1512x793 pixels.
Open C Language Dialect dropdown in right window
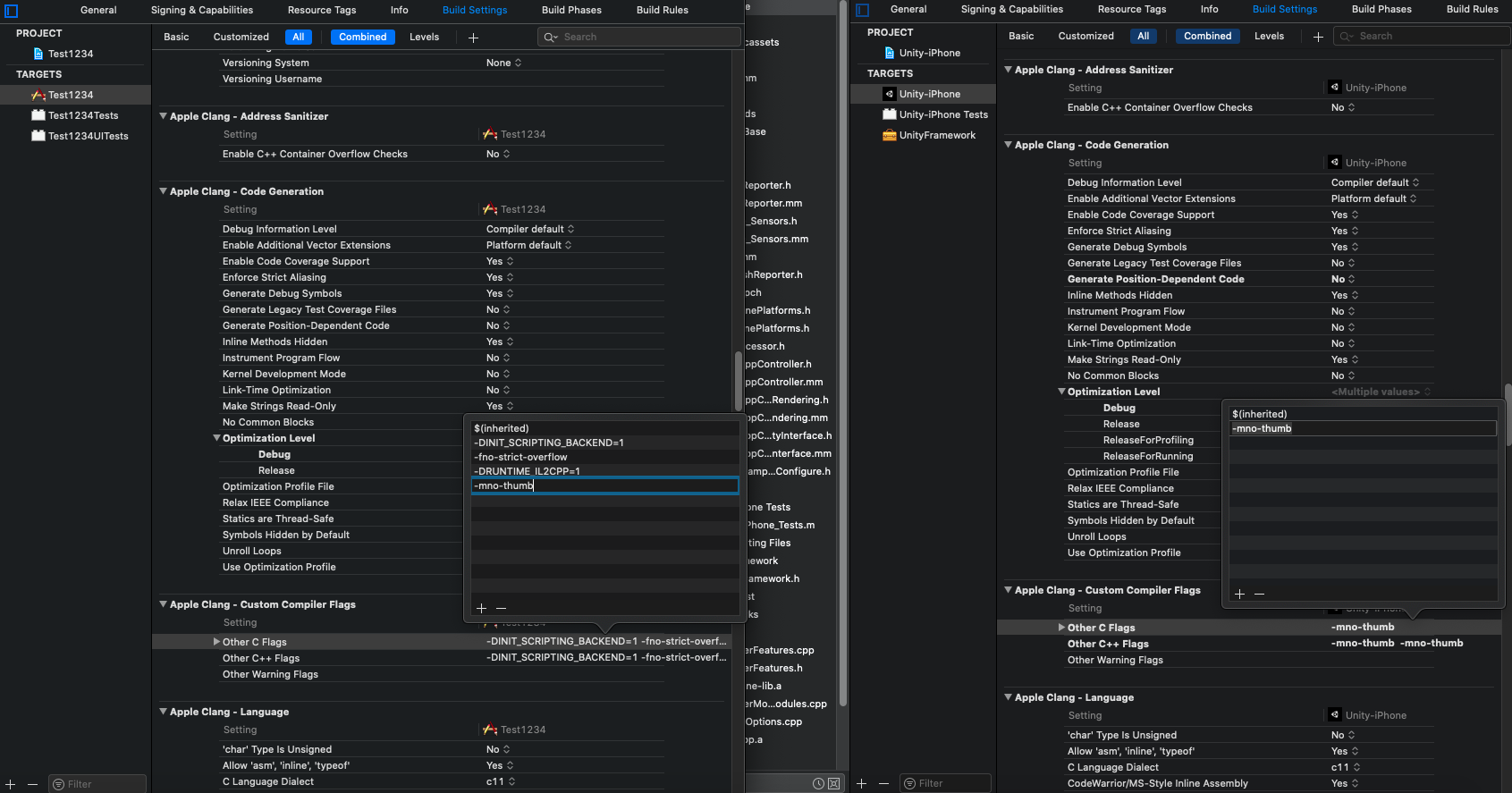pyautogui.click(x=1346, y=767)
